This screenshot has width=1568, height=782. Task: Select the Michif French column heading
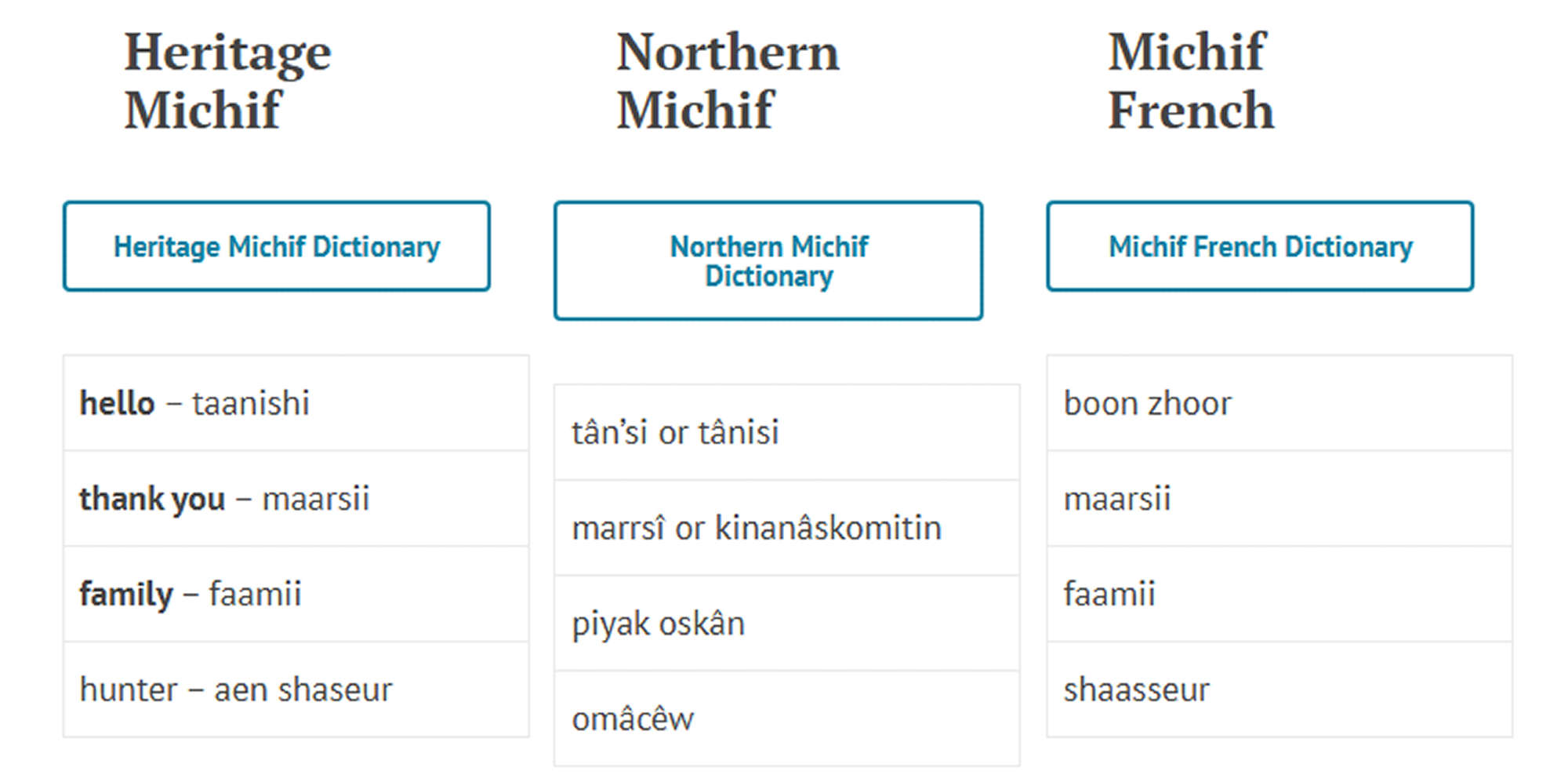click(1190, 80)
